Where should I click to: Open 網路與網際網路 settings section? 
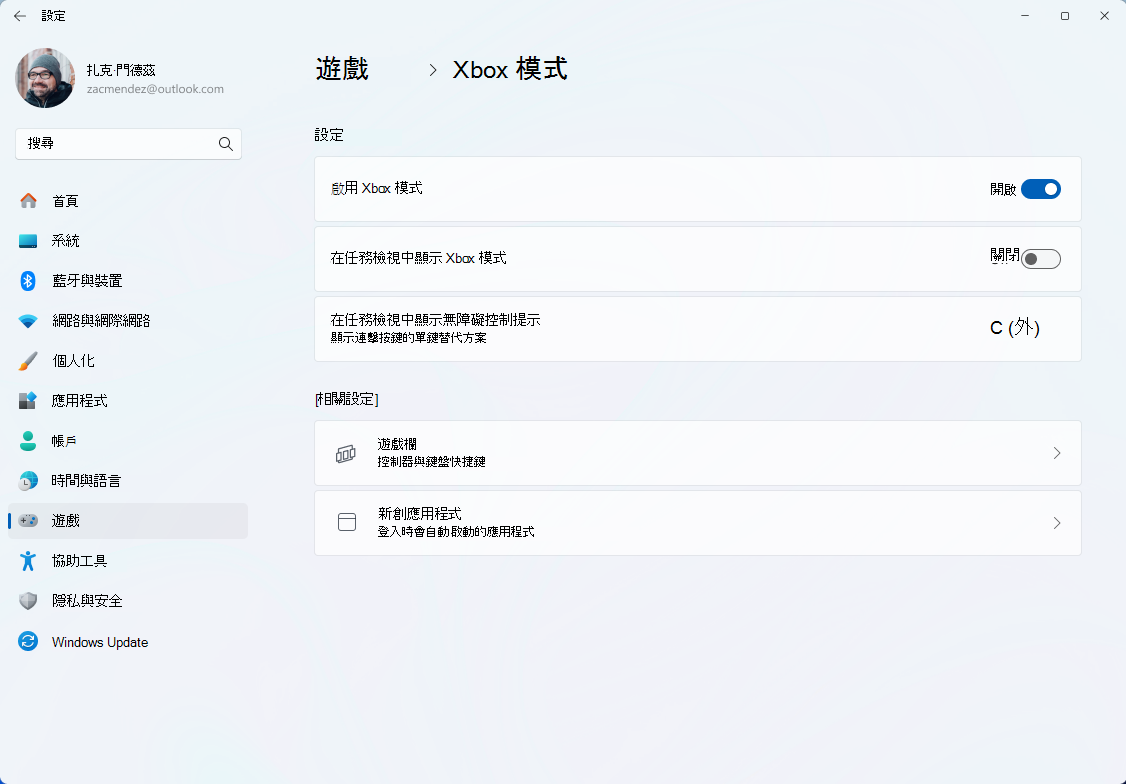point(128,321)
